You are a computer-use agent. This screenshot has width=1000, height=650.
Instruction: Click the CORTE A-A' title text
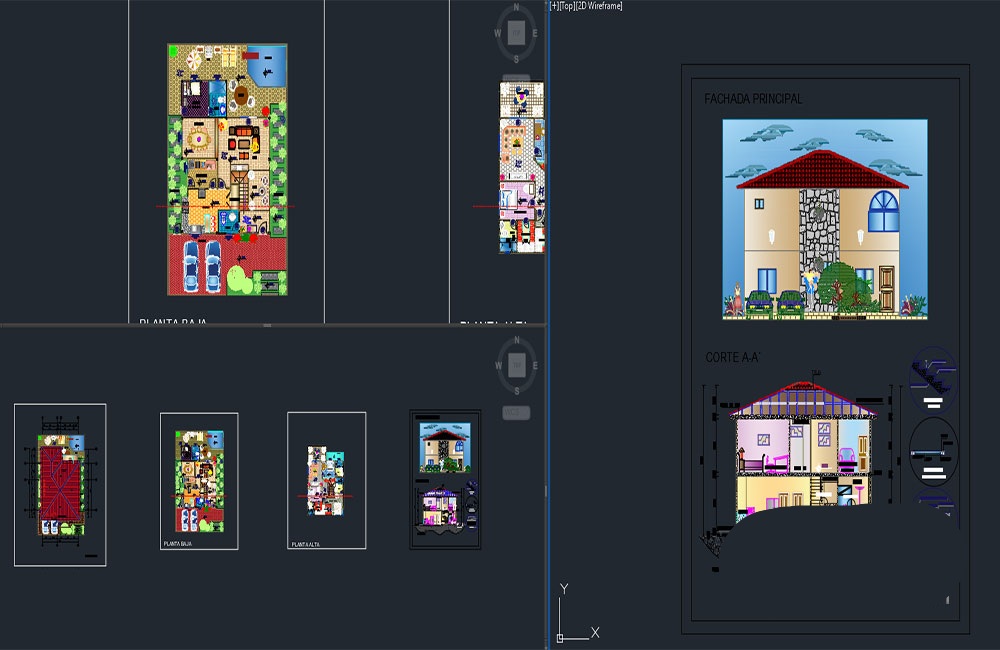(x=733, y=357)
